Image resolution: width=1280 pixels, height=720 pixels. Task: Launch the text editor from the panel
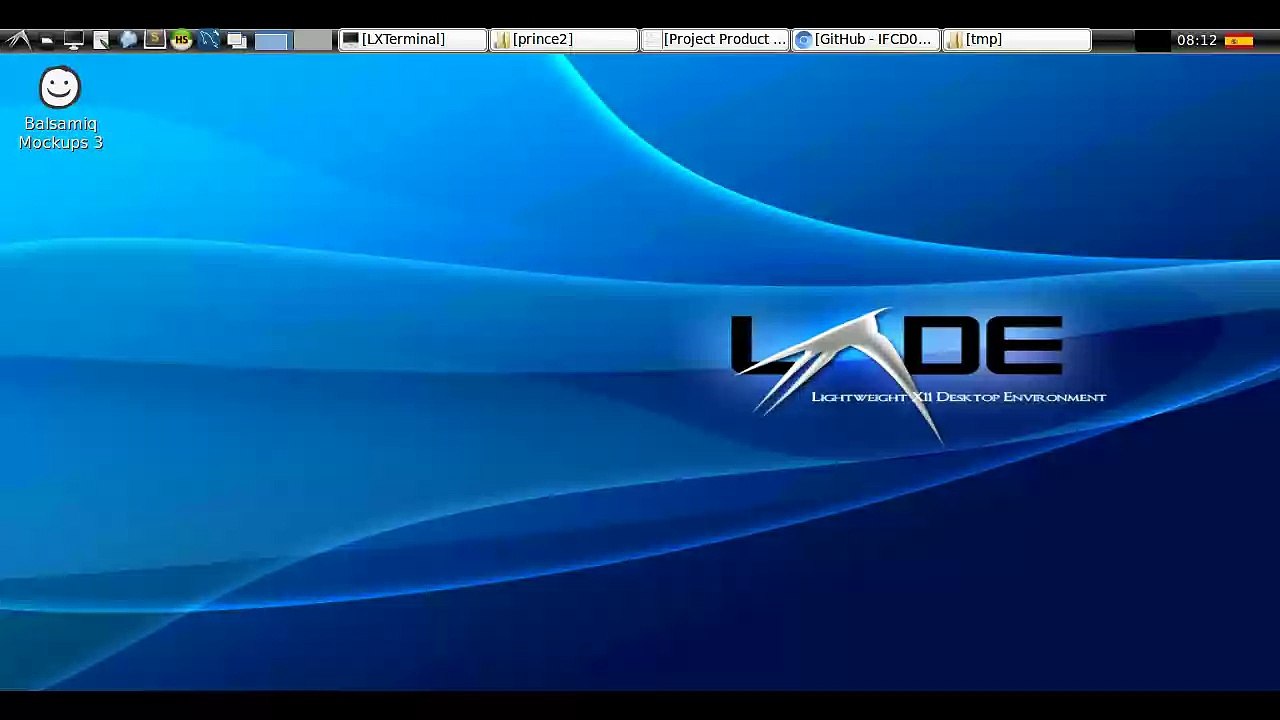pyautogui.click(x=101, y=40)
